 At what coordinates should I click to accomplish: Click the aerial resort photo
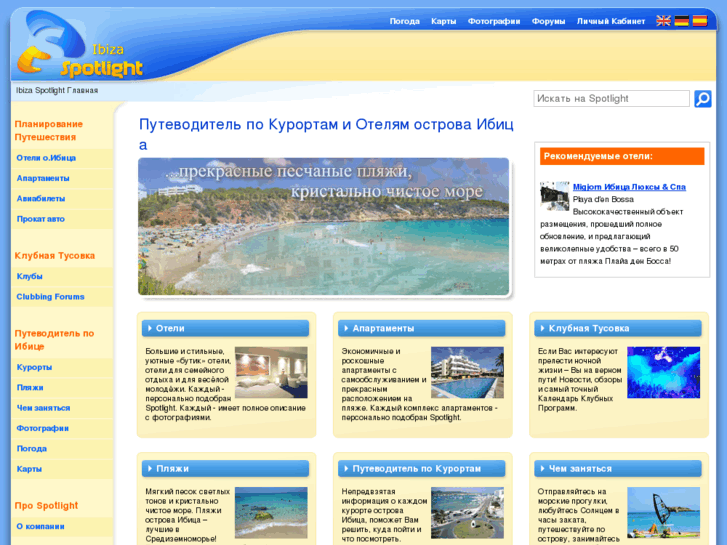[x=467, y=513]
